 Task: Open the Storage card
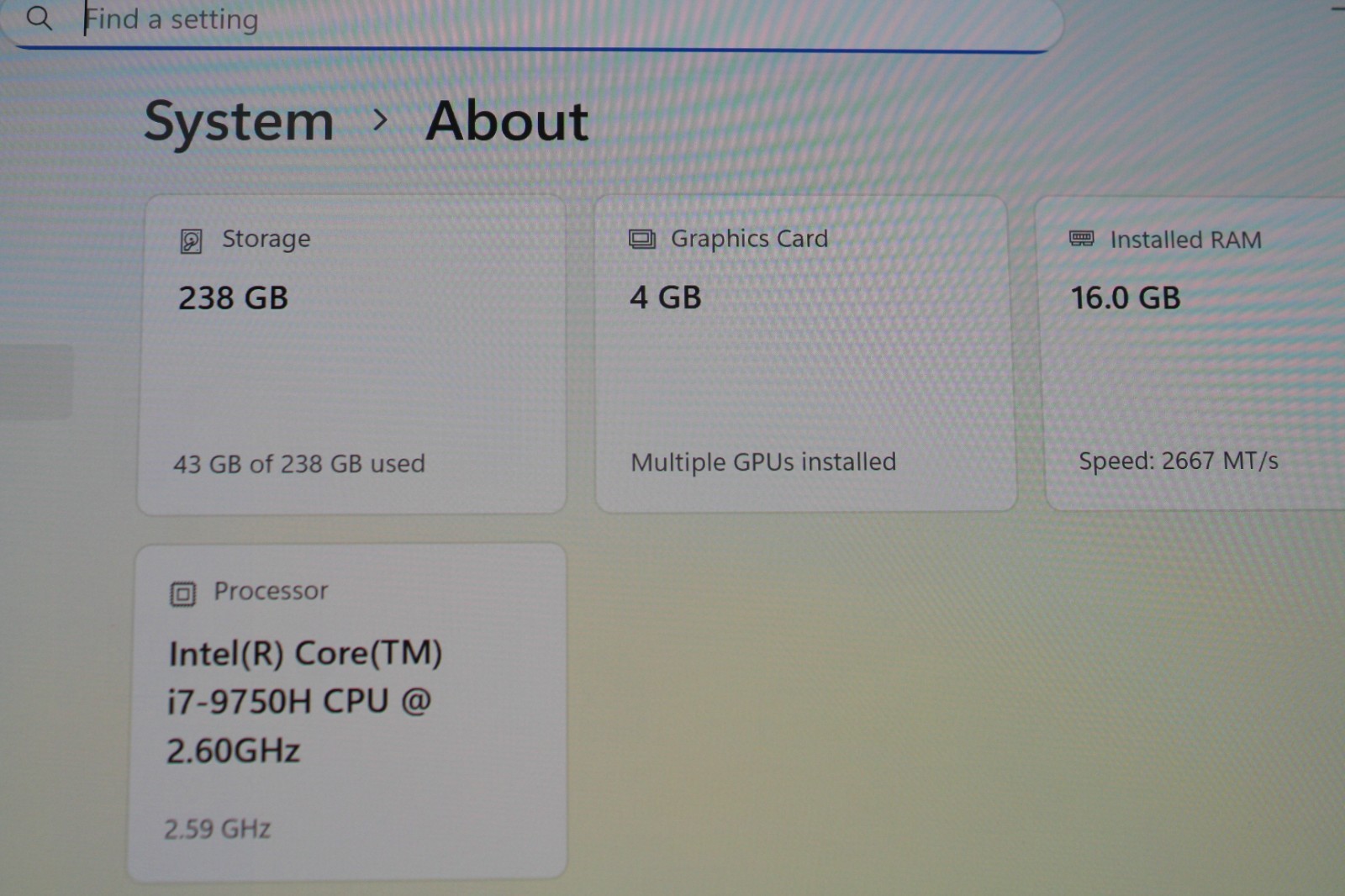tap(351, 354)
